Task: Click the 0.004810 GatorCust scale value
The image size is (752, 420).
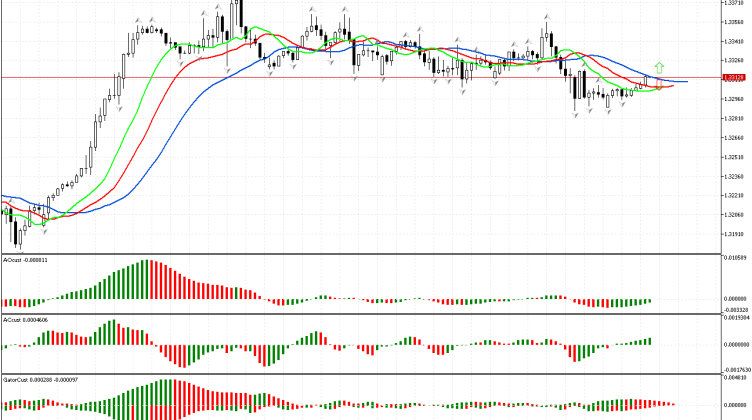Action: pos(735,380)
